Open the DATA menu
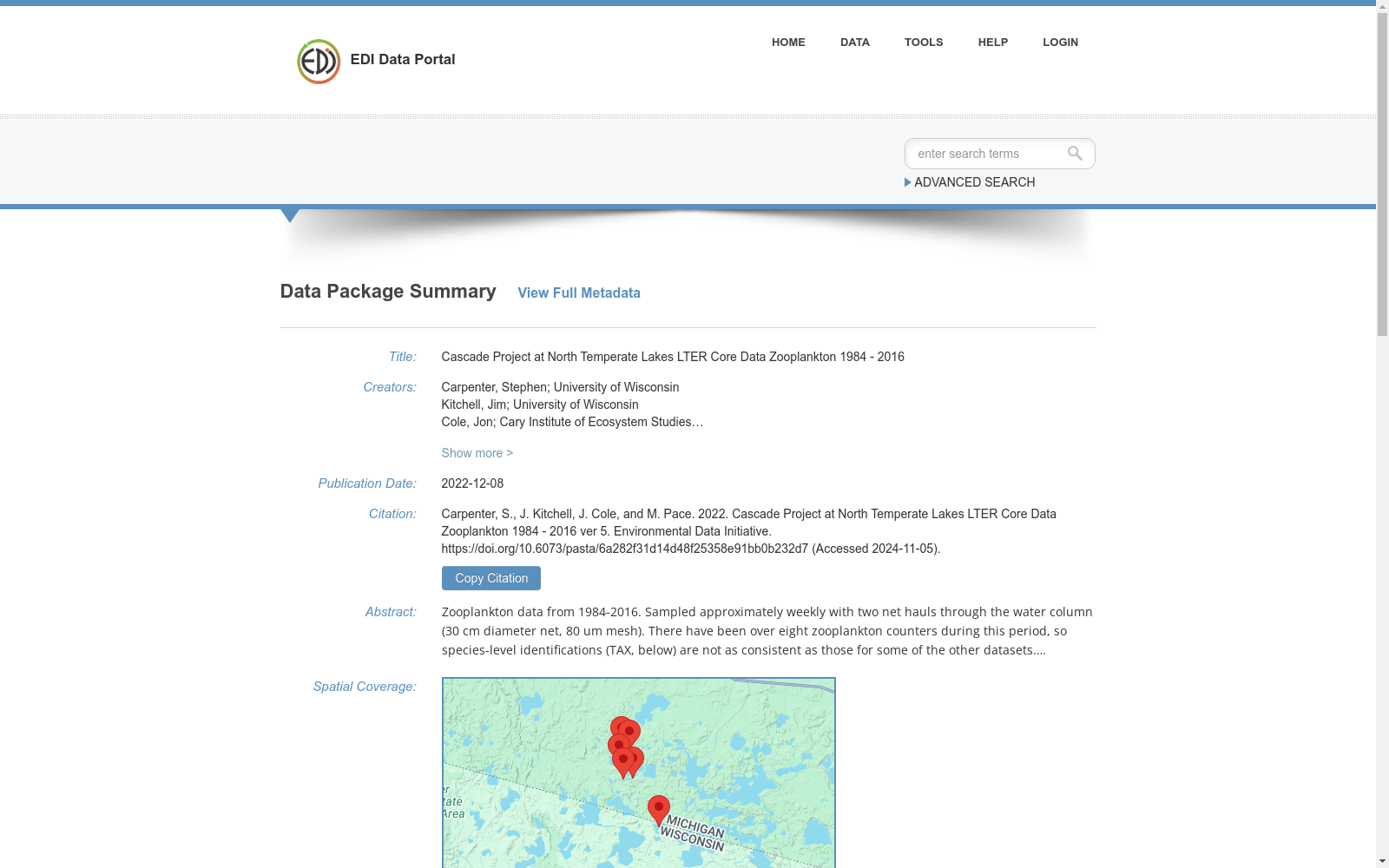1389x868 pixels. click(x=855, y=42)
